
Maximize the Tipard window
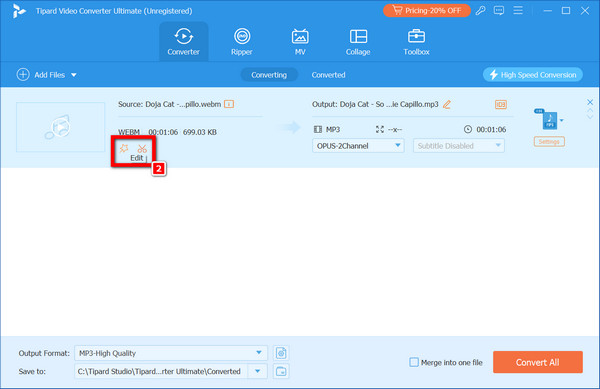pos(566,11)
